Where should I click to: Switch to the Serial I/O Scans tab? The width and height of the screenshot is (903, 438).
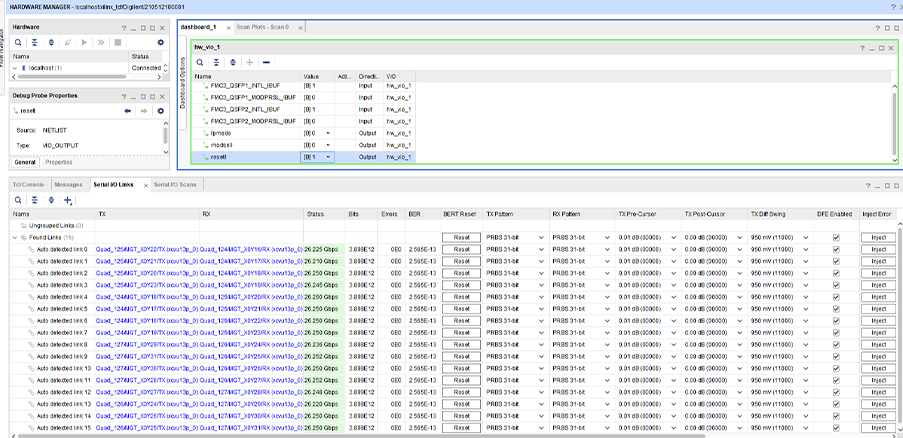[175, 185]
